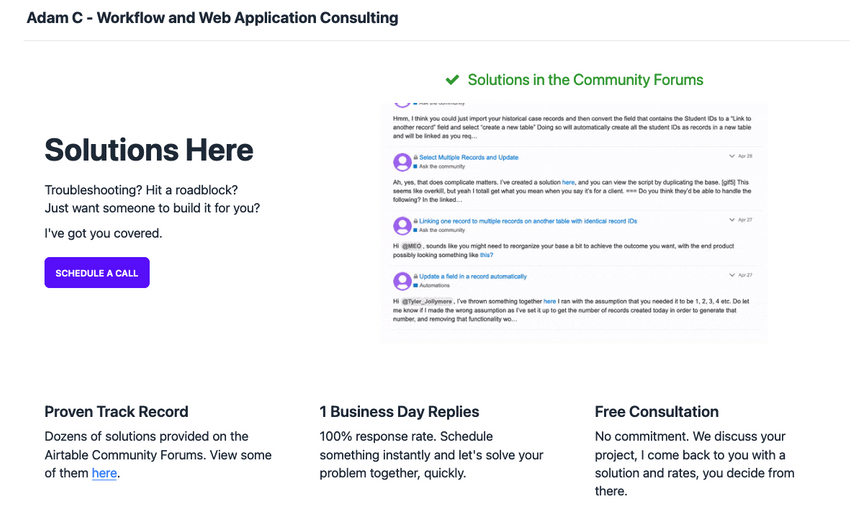Click the lock icon before Update a field
Viewport: 861px width, 512px height.
(416, 276)
